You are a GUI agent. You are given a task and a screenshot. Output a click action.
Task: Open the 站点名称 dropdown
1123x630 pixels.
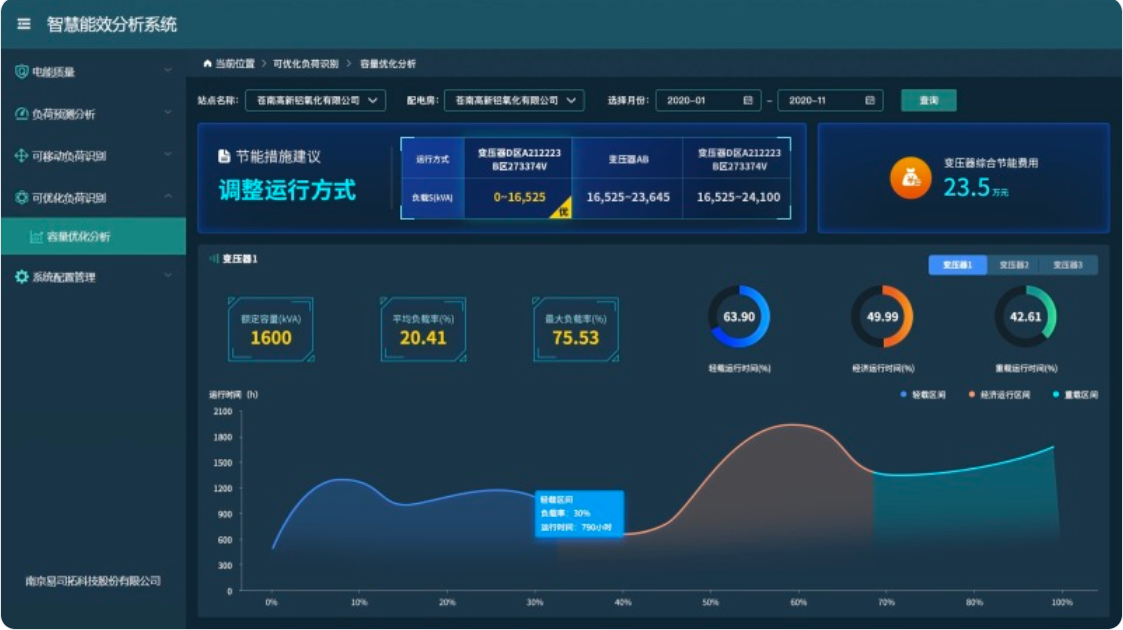(x=315, y=100)
